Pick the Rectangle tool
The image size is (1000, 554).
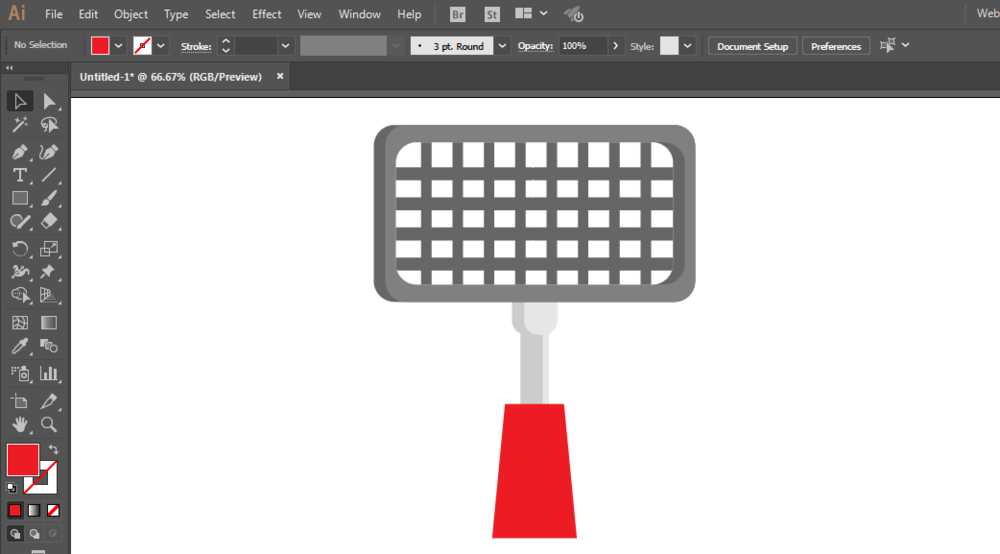[x=19, y=198]
